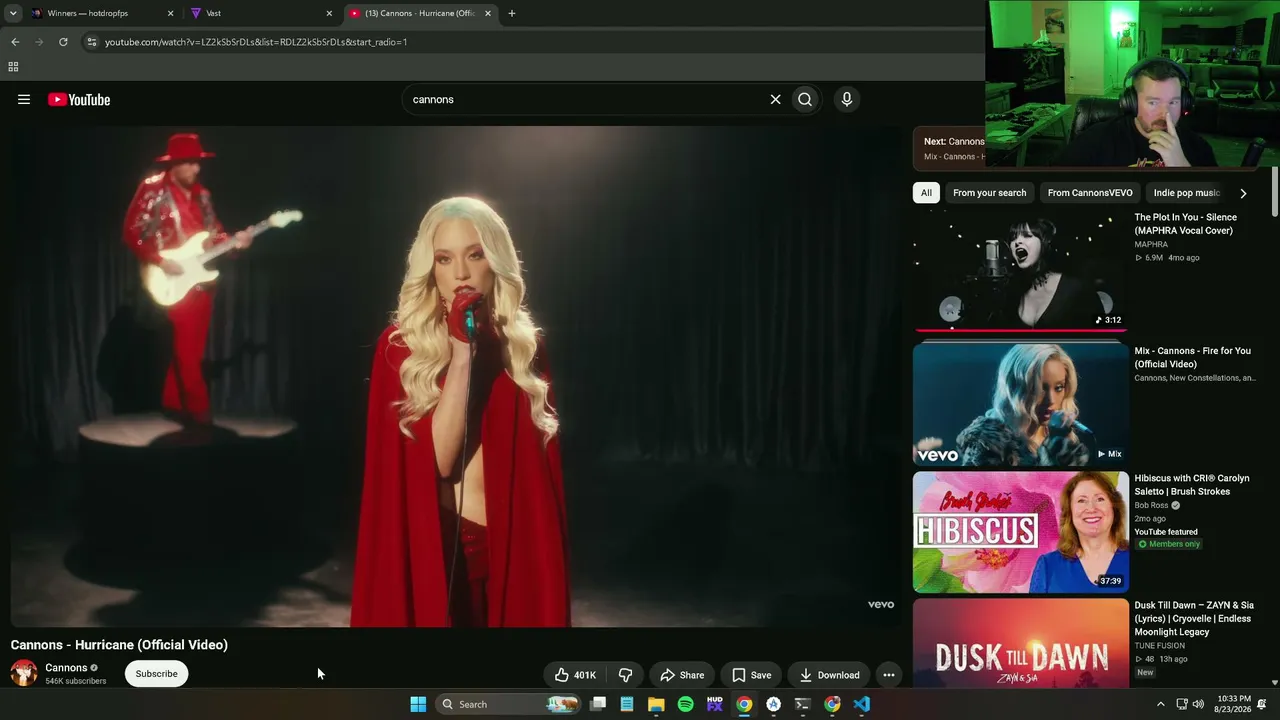The height and width of the screenshot is (720, 1280).
Task: Visit the Bob Ross channel link
Action: tap(1151, 506)
